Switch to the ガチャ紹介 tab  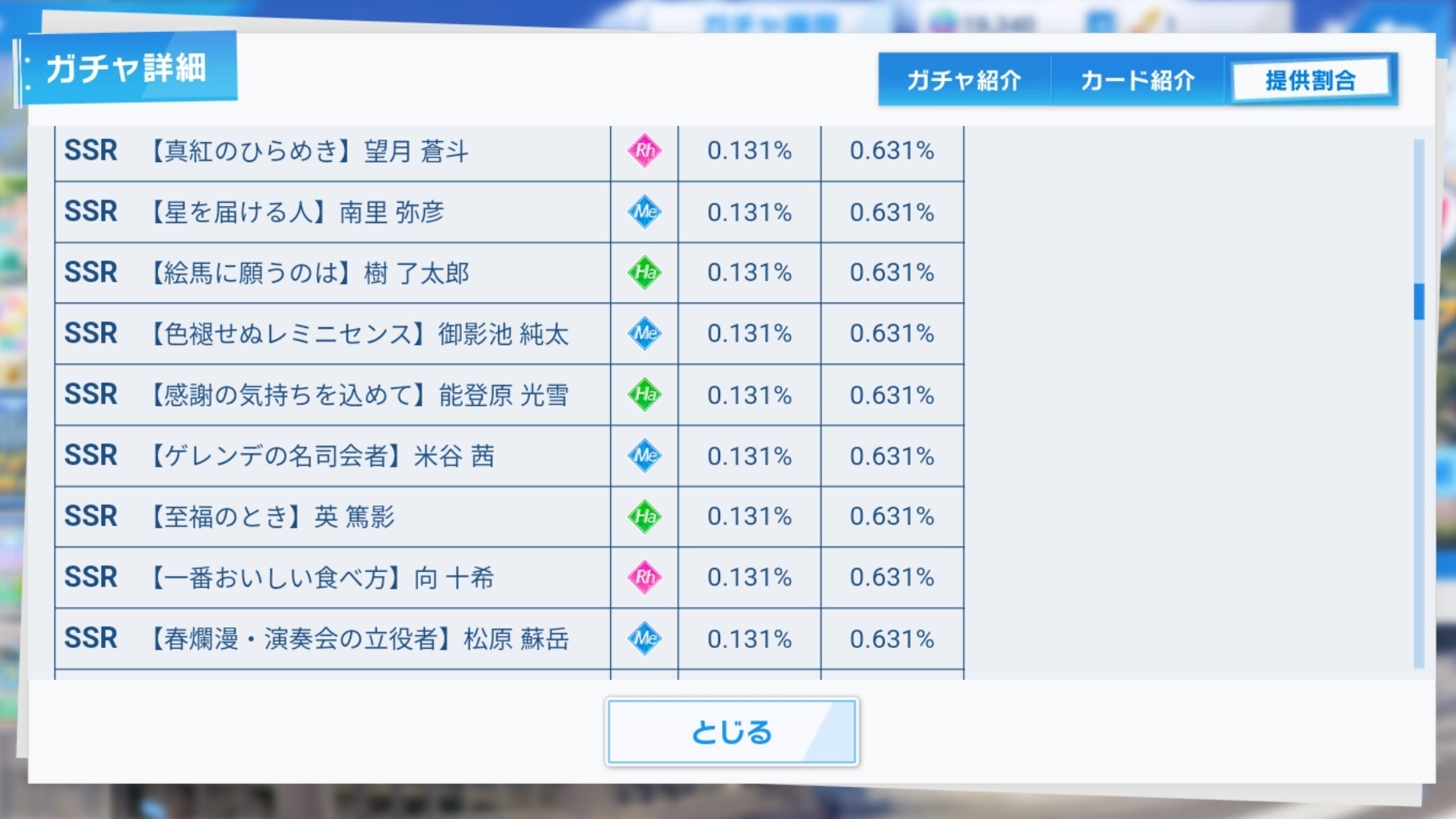point(964,79)
